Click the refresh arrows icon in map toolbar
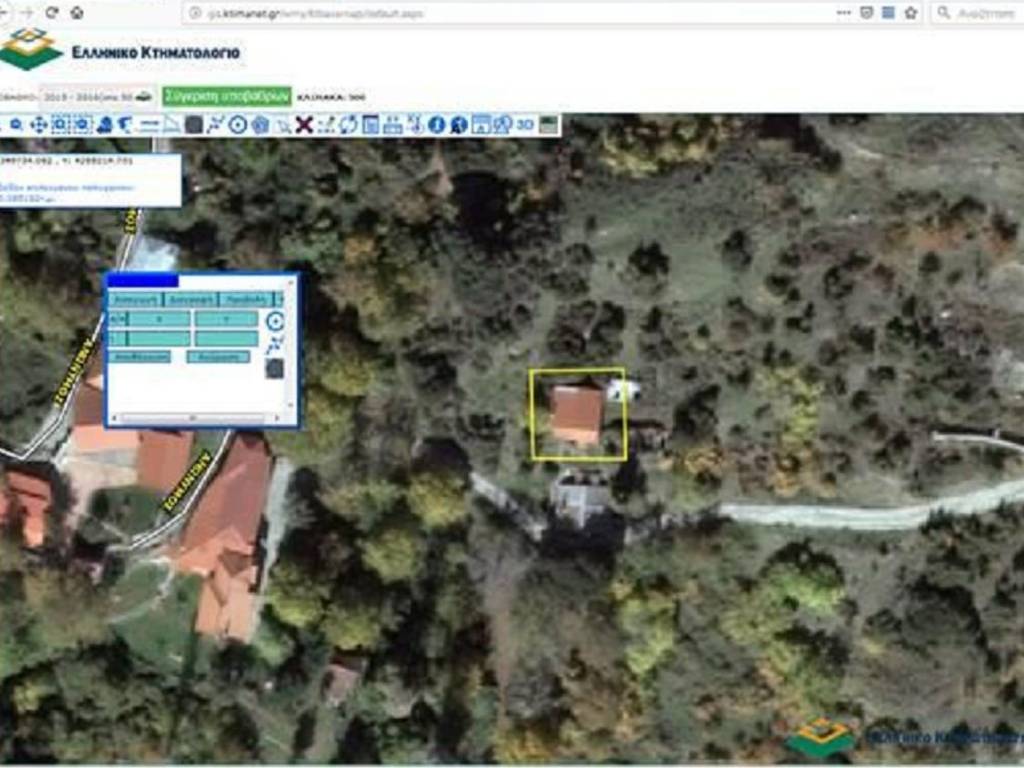This screenshot has width=1024, height=768. (x=348, y=125)
